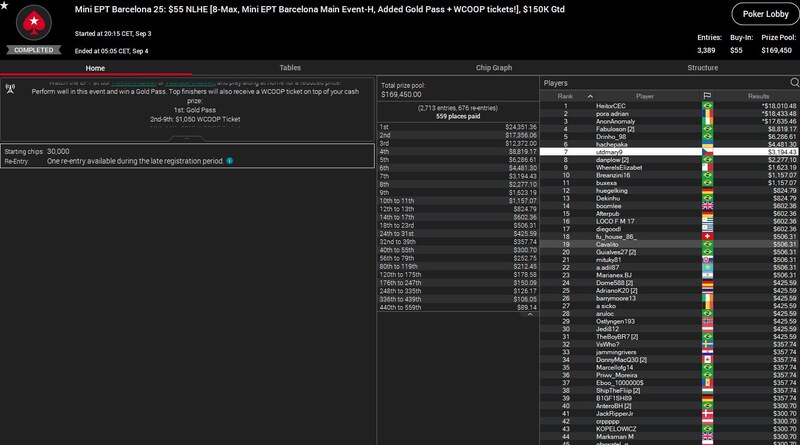Click the 10th to 11th payout row

click(458, 201)
